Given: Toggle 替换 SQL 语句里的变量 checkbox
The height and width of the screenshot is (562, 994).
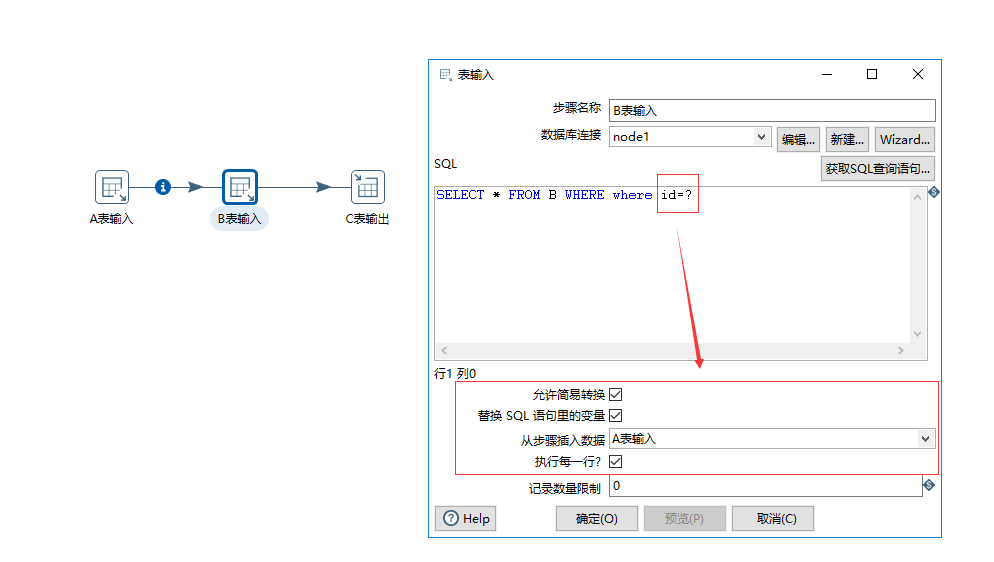Looking at the screenshot, I should 616,416.
